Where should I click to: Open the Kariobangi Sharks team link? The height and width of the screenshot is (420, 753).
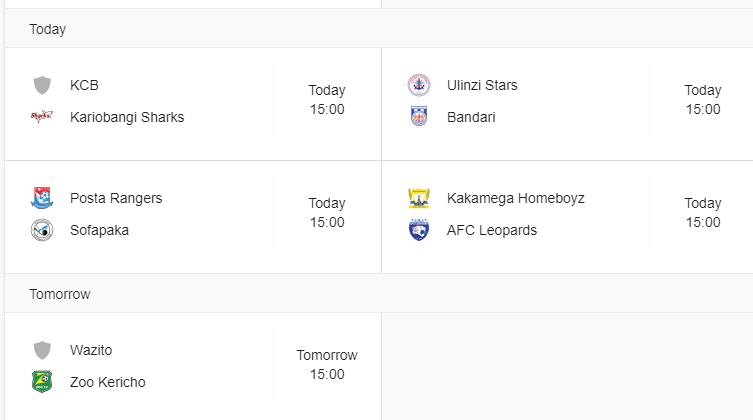(x=127, y=117)
